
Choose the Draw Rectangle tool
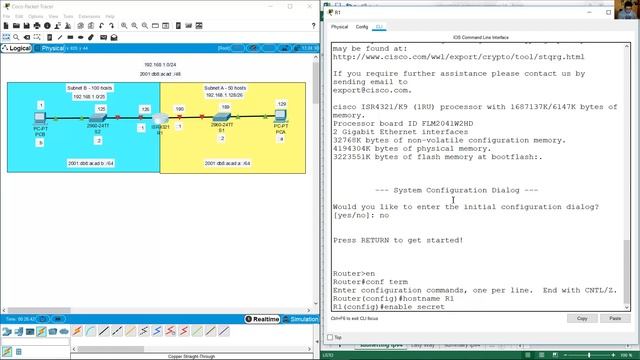coord(70,37)
